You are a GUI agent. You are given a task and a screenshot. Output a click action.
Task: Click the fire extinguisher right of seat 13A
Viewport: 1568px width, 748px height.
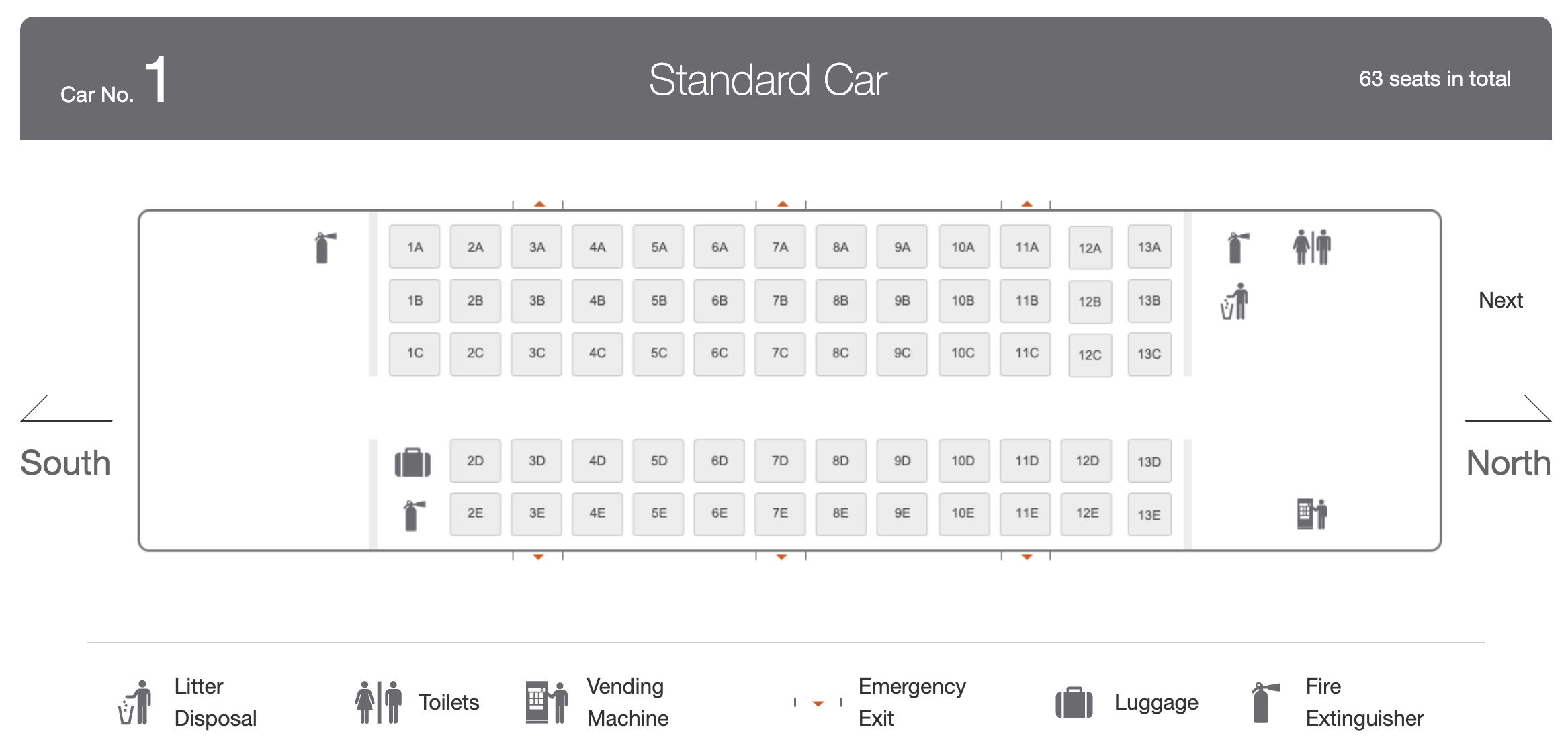pyautogui.click(x=1237, y=247)
